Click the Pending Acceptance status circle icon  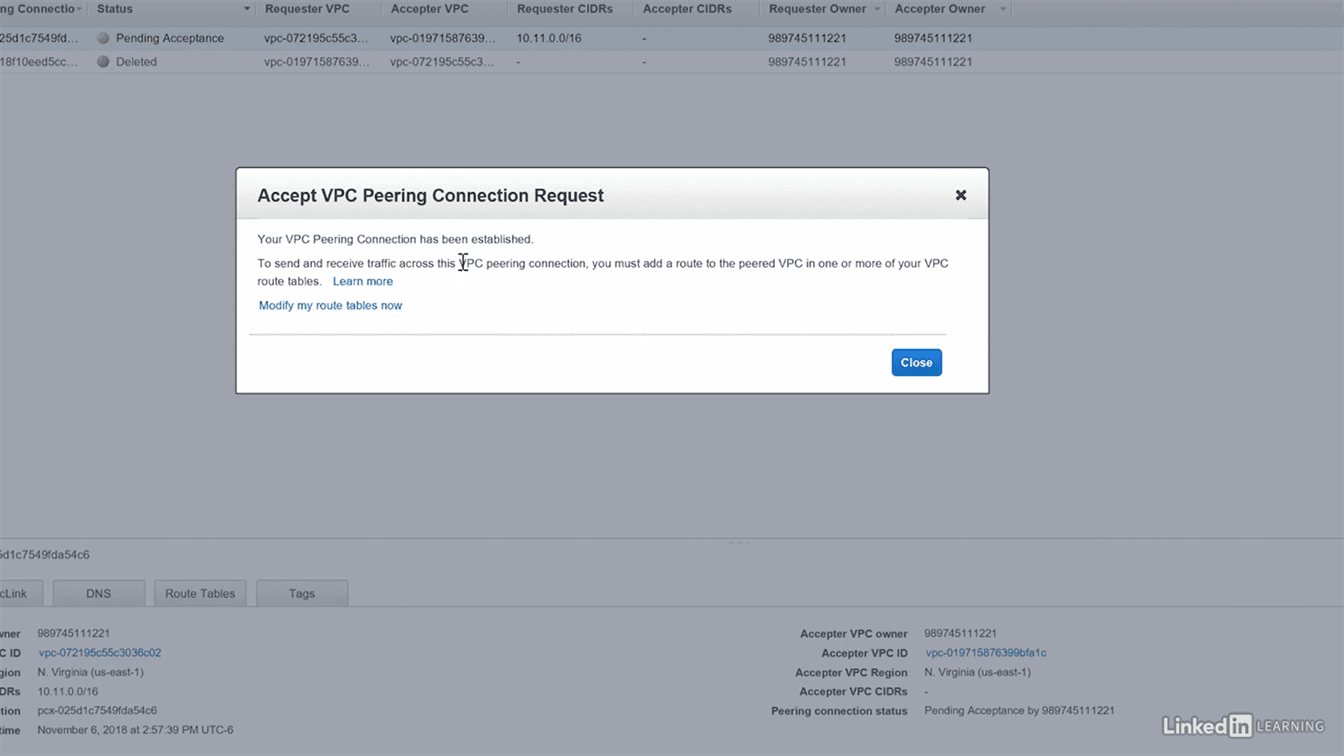point(103,38)
